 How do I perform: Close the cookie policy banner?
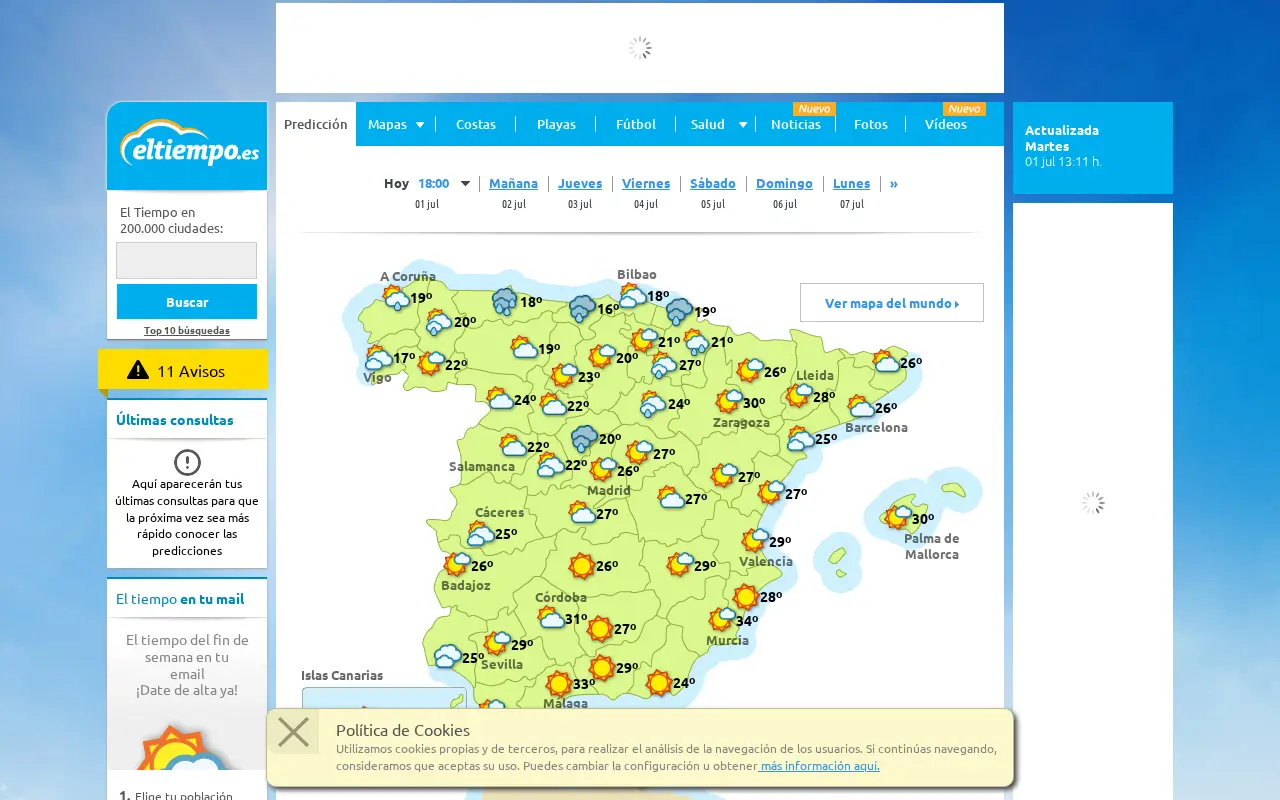293,732
